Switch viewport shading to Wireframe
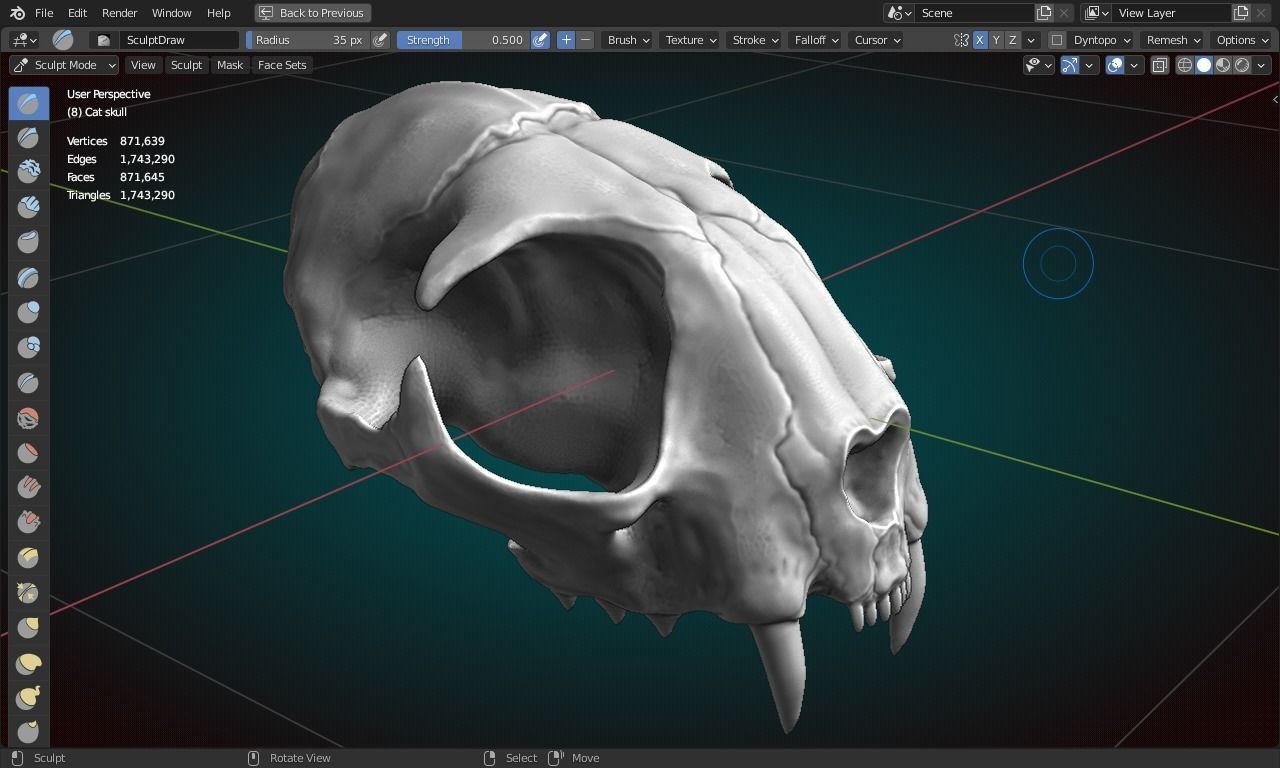 tap(1184, 65)
